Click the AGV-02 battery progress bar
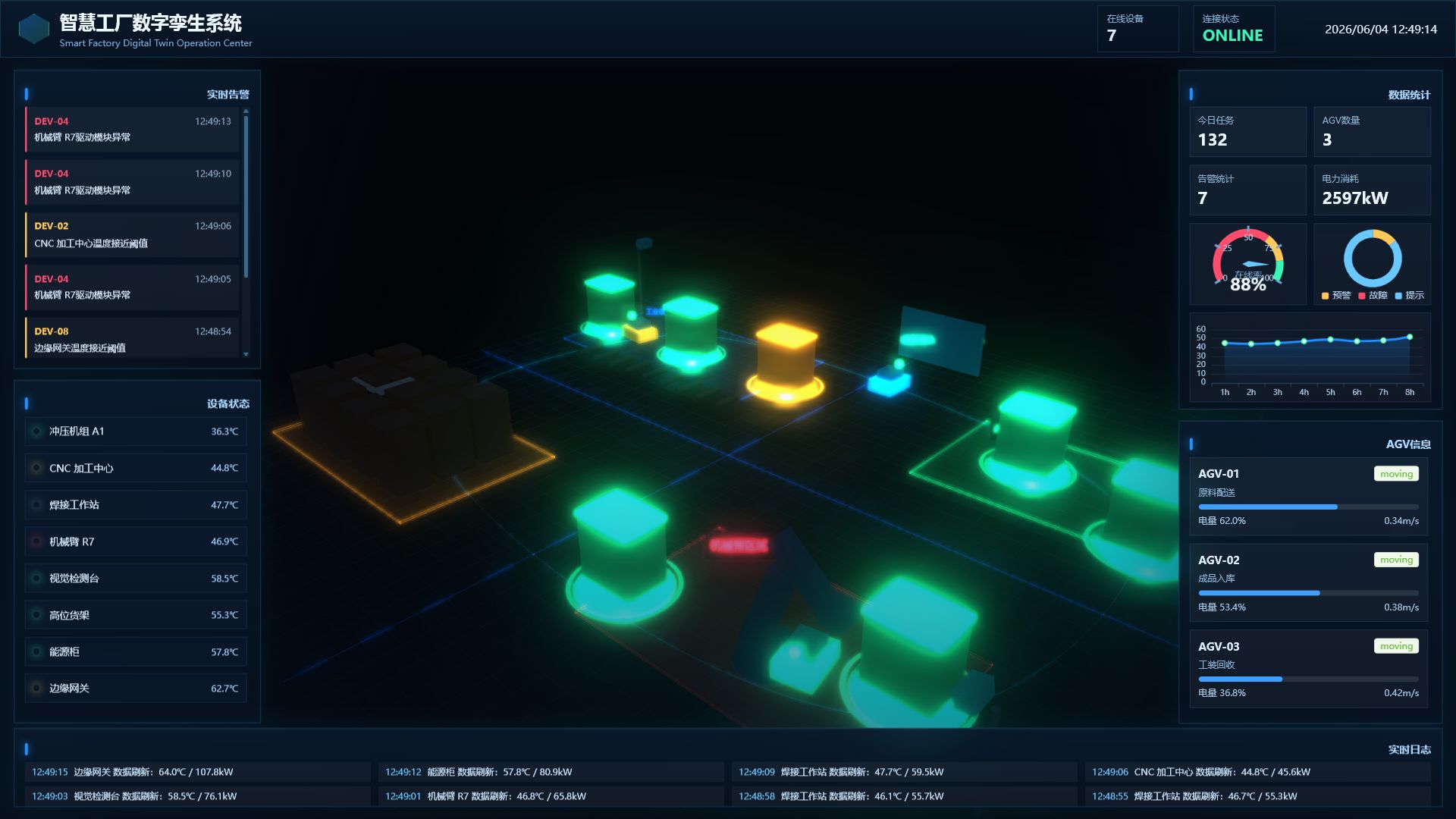This screenshot has height=819, width=1456. 1308,593
